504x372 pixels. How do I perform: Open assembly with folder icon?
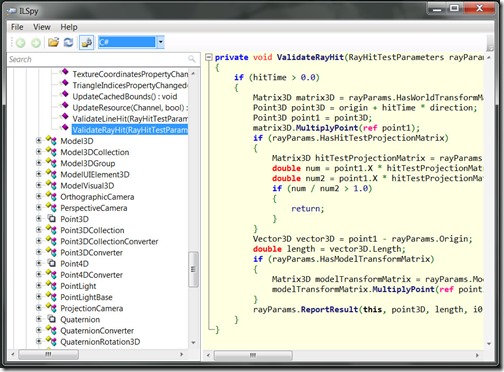coord(53,42)
